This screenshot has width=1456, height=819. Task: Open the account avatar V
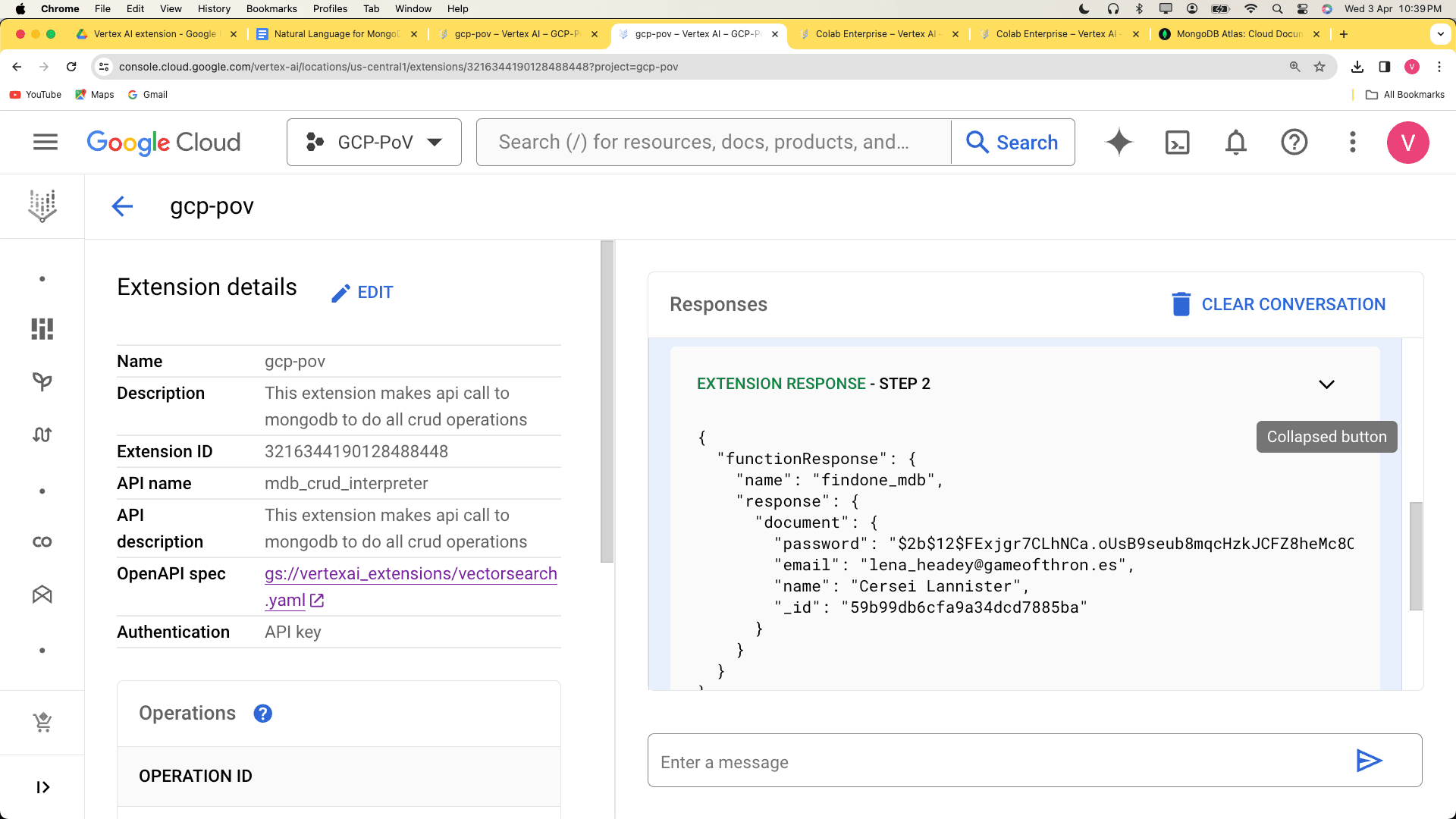[1408, 142]
